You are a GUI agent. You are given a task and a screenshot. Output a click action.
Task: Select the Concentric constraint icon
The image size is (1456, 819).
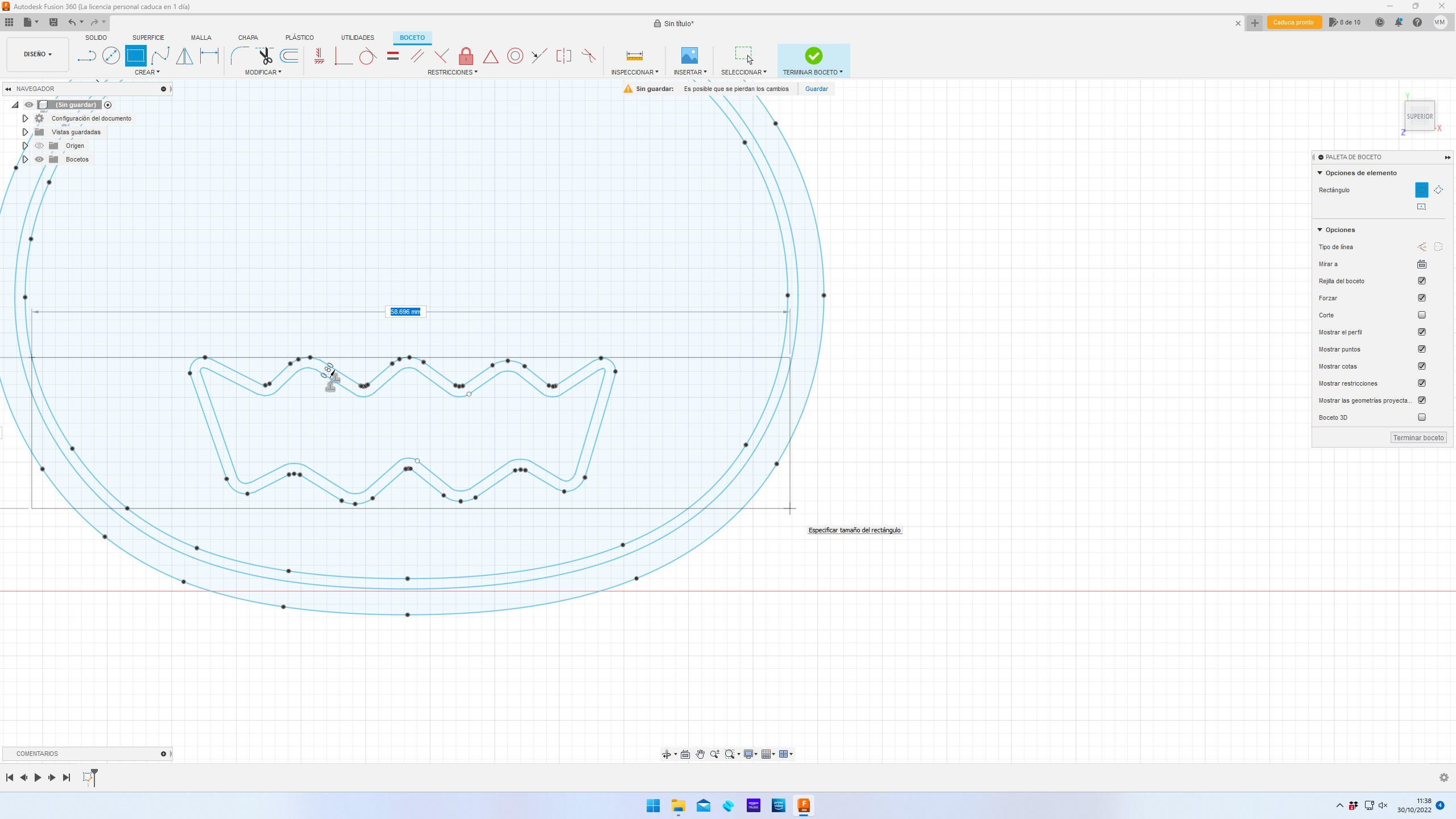click(515, 56)
